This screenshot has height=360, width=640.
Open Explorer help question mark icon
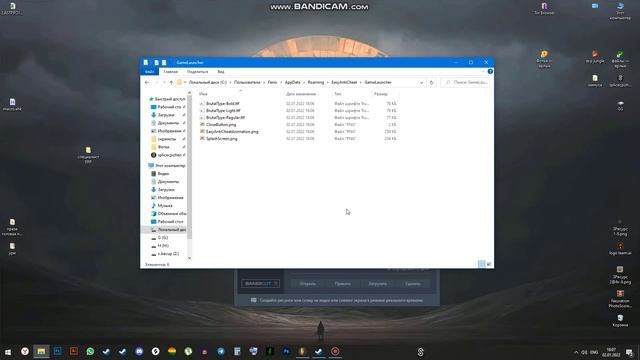click(x=490, y=71)
